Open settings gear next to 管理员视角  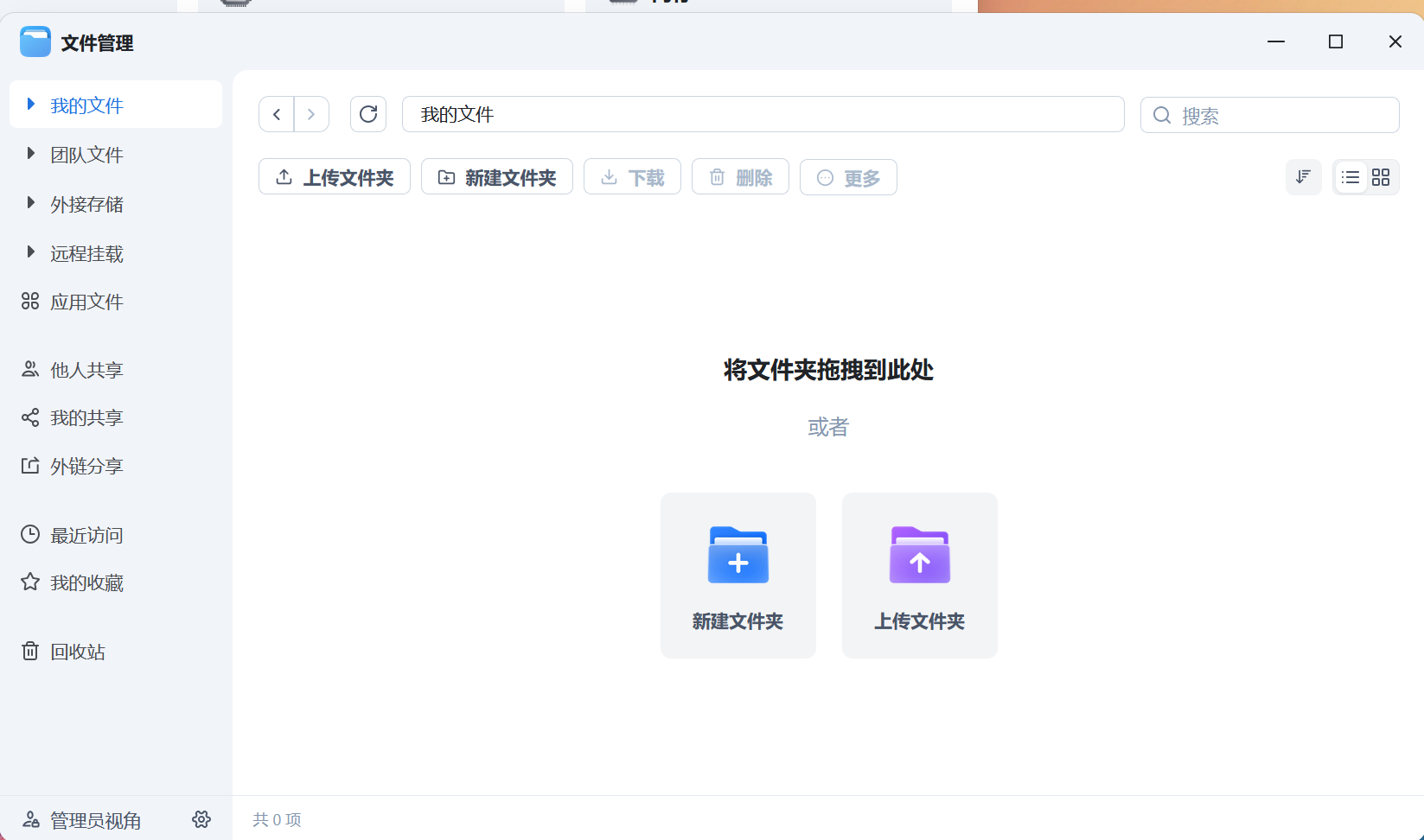(201, 819)
